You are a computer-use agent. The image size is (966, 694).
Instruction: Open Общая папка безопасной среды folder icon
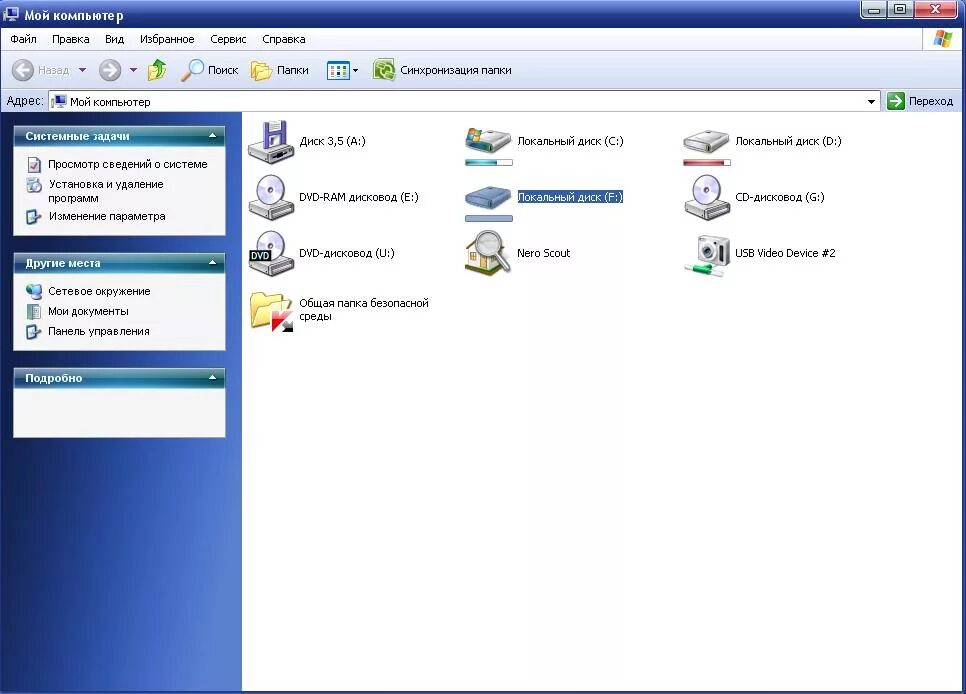(271, 311)
